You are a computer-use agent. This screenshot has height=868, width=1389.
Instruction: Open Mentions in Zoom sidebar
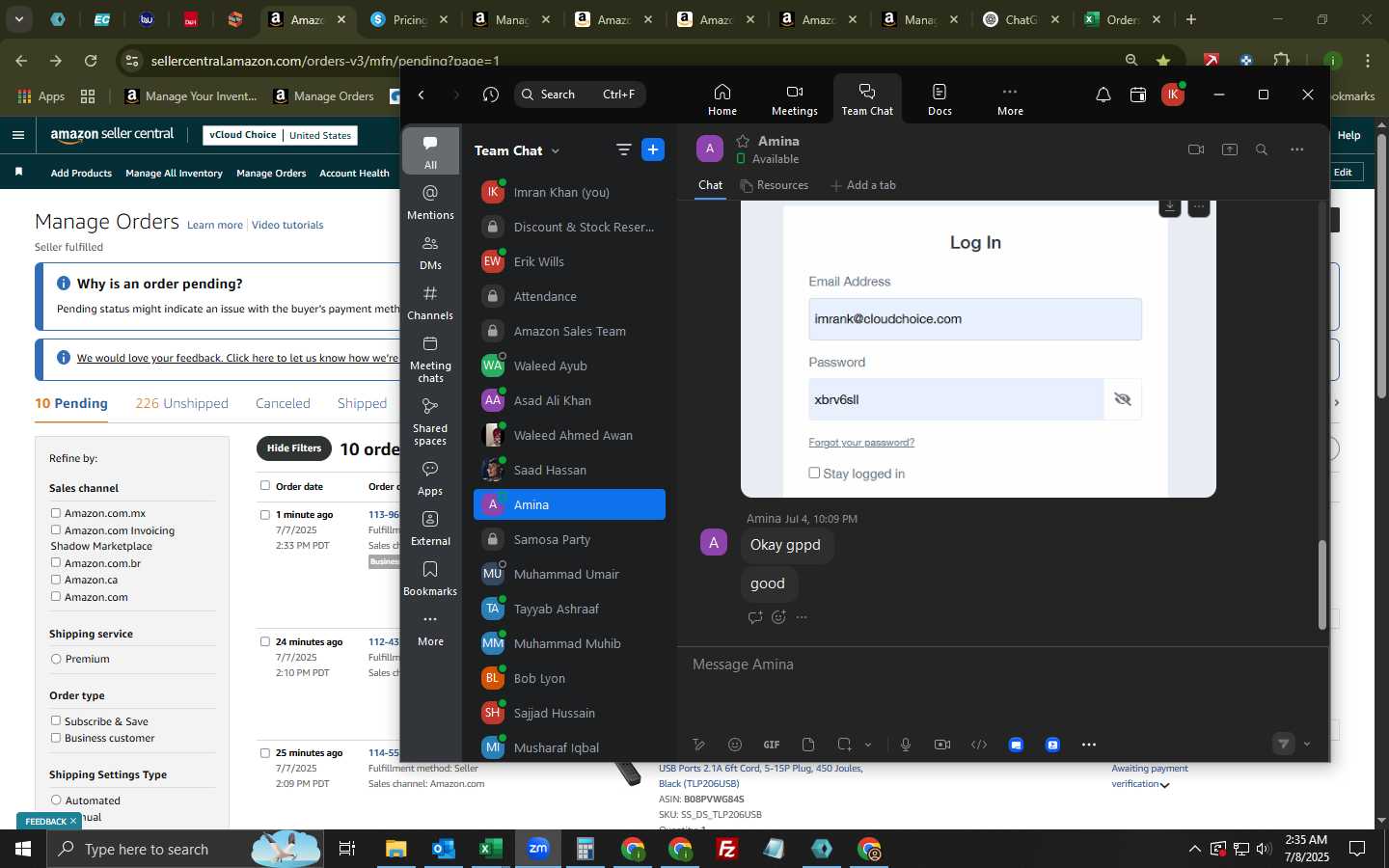click(430, 202)
